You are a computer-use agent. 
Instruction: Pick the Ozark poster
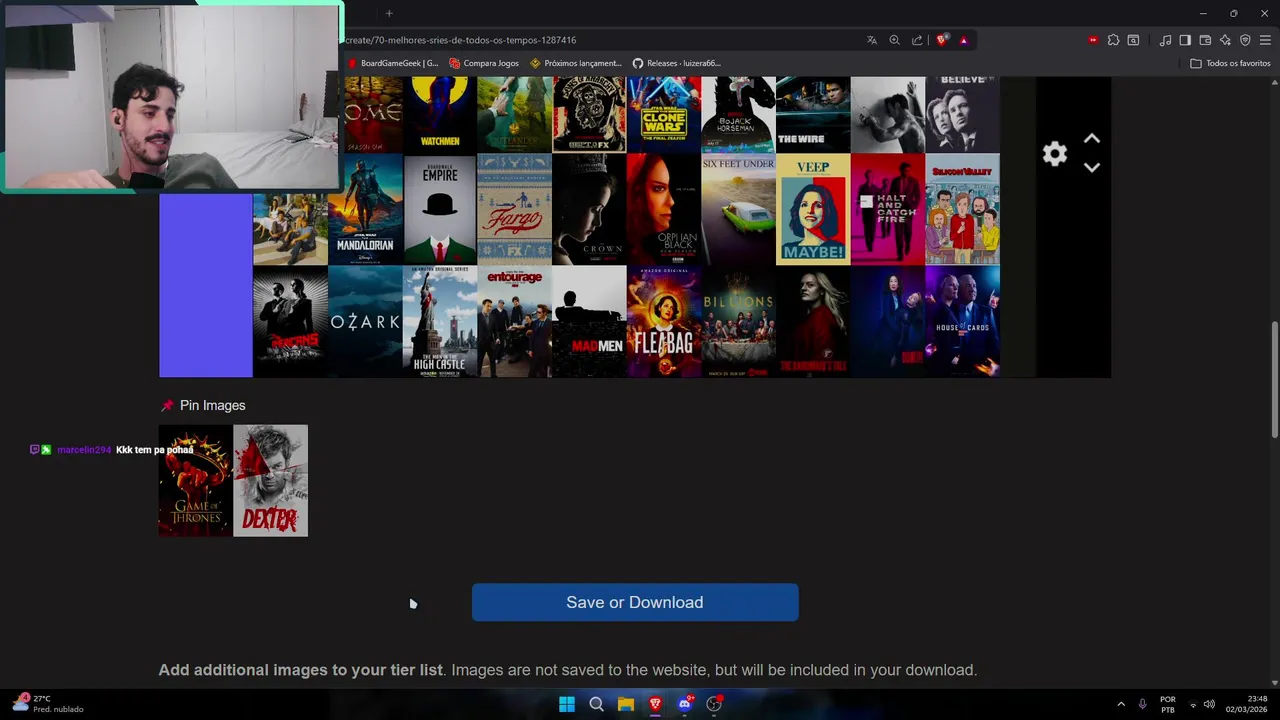click(x=365, y=321)
